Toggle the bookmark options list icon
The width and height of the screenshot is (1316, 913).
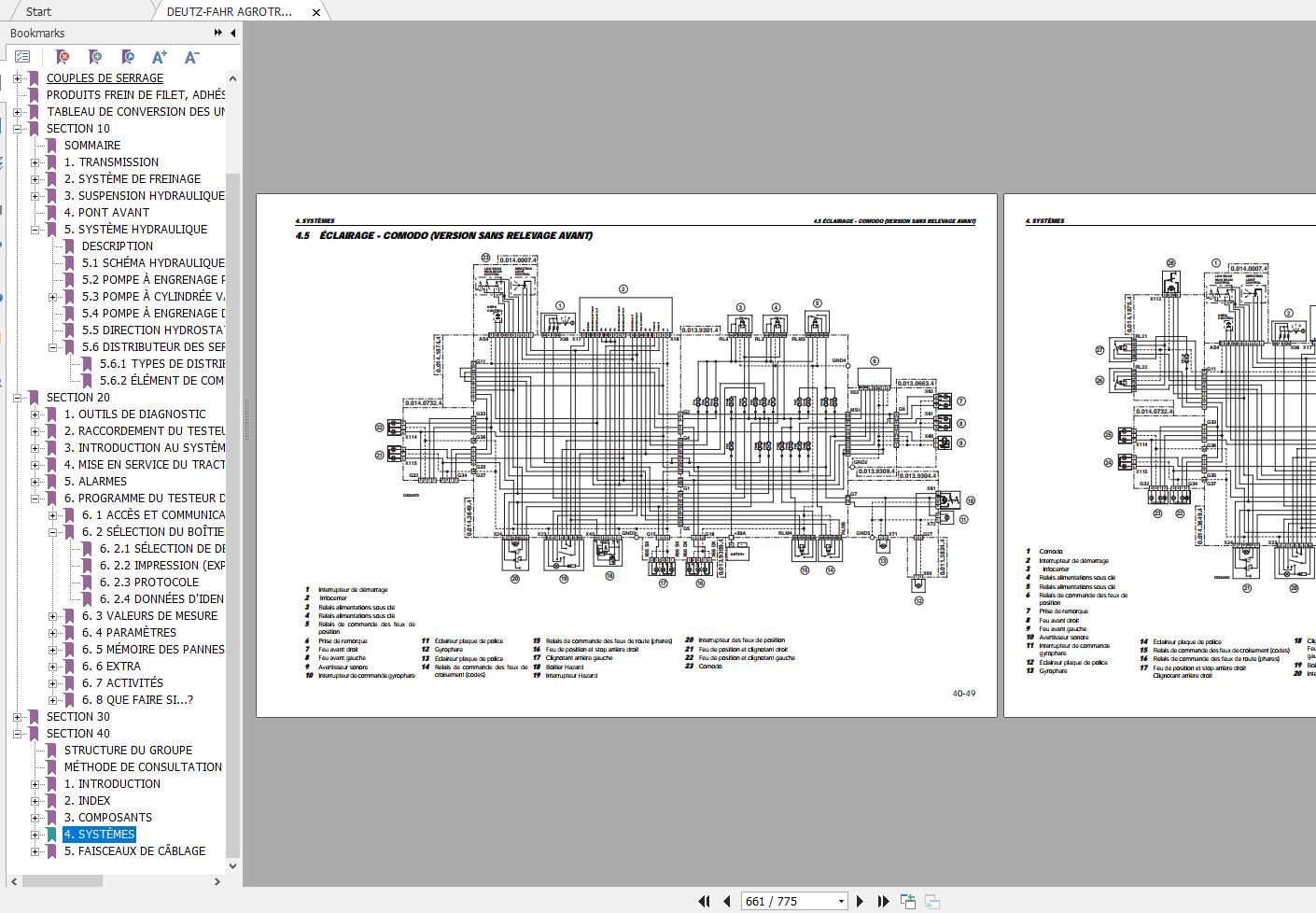tap(22, 58)
